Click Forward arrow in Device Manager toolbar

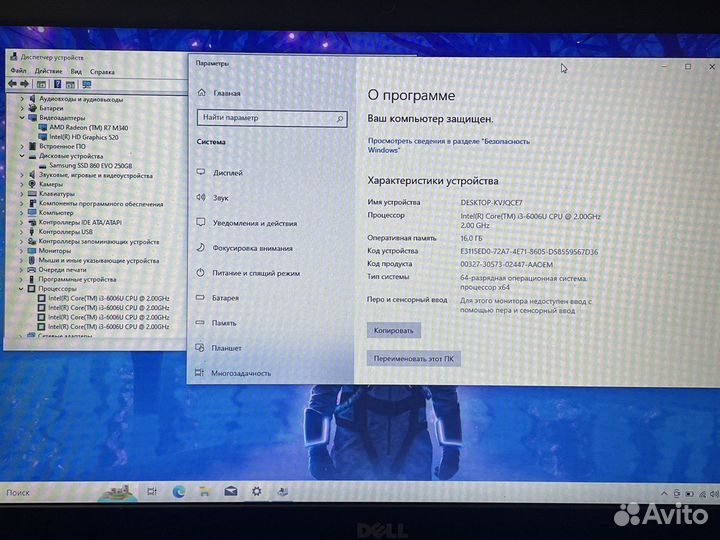point(24,84)
